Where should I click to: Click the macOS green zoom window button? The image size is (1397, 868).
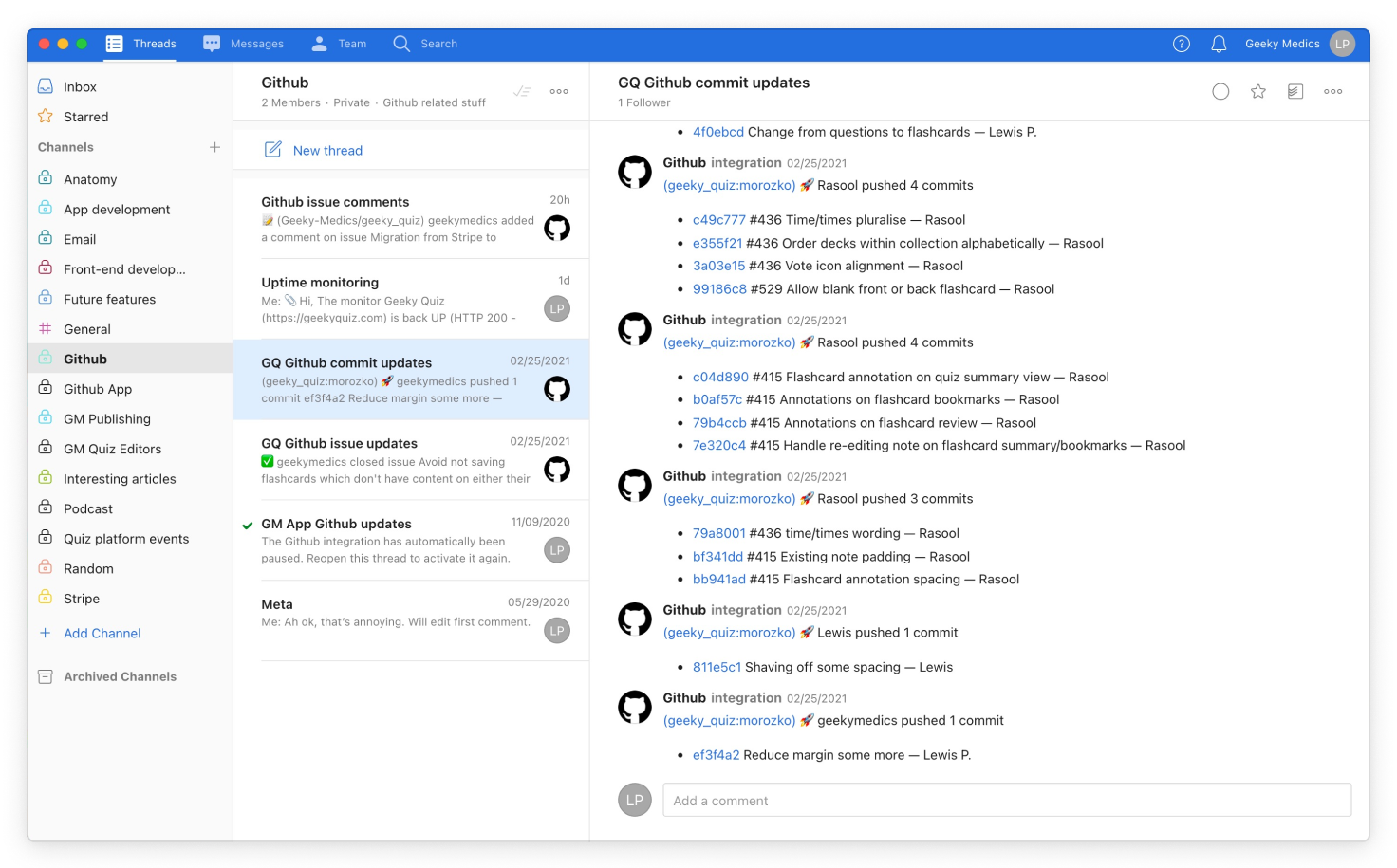82,44
